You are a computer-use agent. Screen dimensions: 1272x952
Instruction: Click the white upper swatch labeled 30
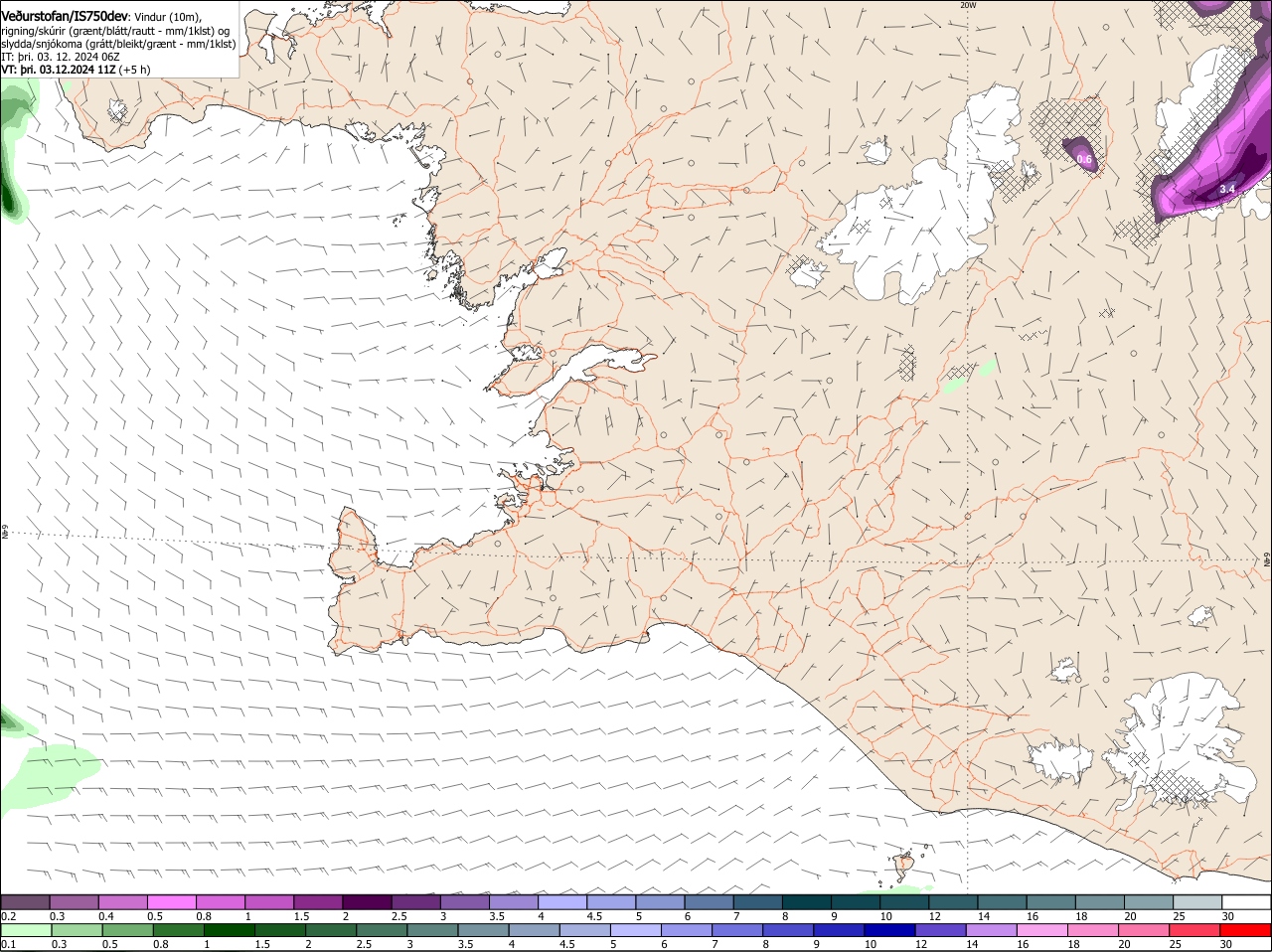(1246, 902)
